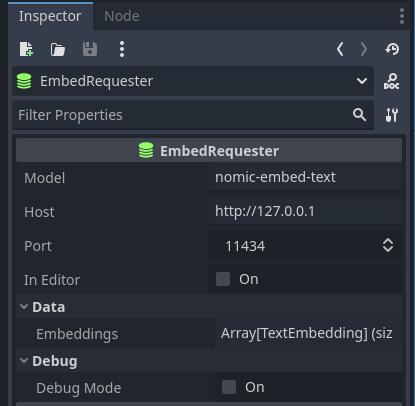Open the EmbedRequester object dropdown
This screenshot has width=415, height=406.
click(x=193, y=81)
